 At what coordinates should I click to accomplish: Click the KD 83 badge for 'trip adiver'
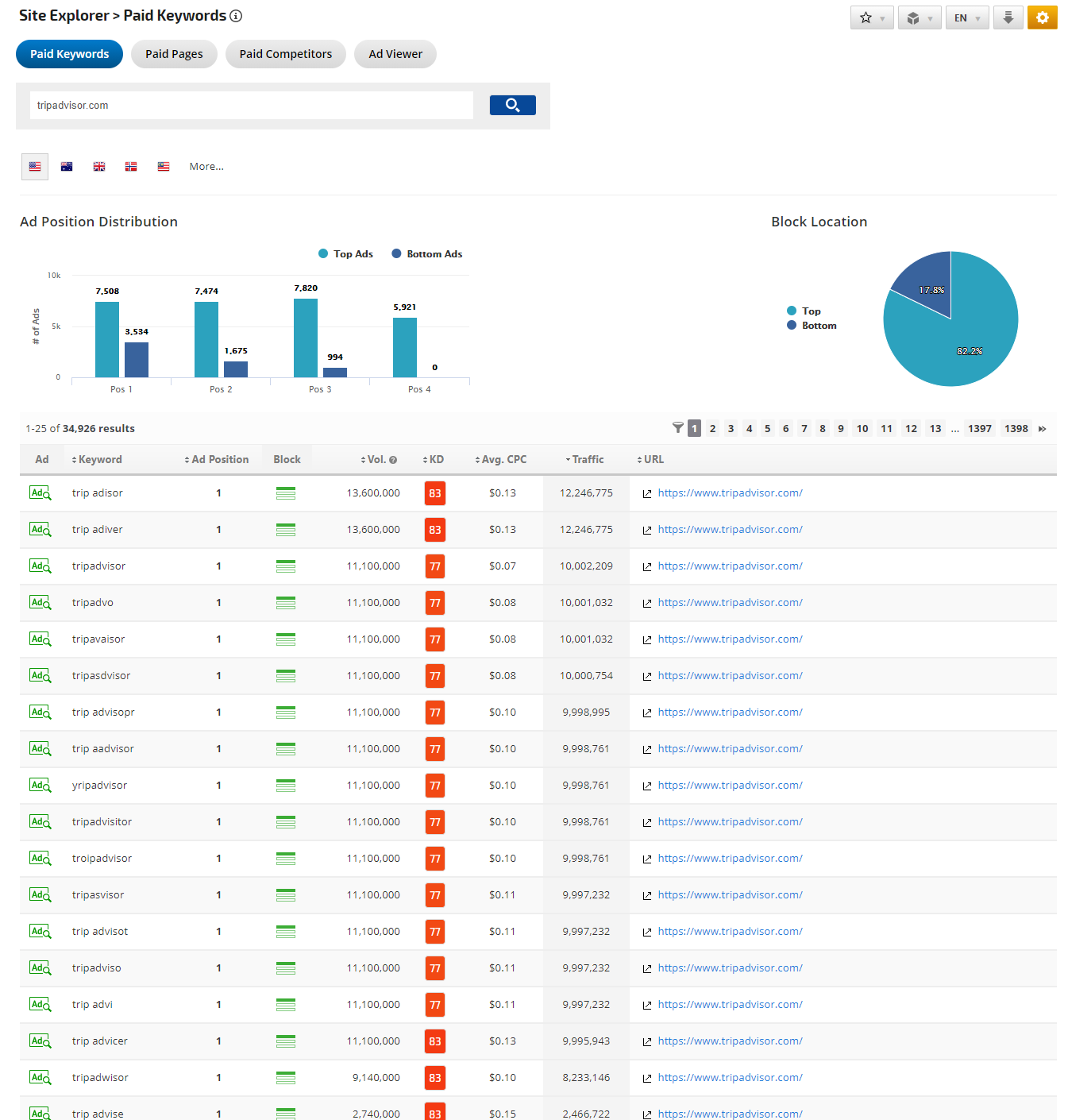coord(434,530)
